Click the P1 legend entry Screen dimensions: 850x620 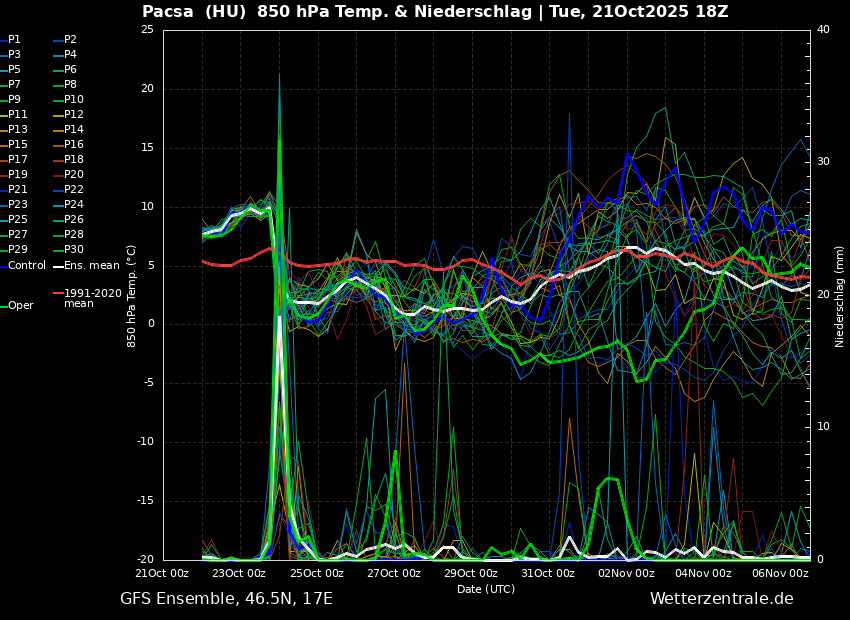tap(14, 40)
